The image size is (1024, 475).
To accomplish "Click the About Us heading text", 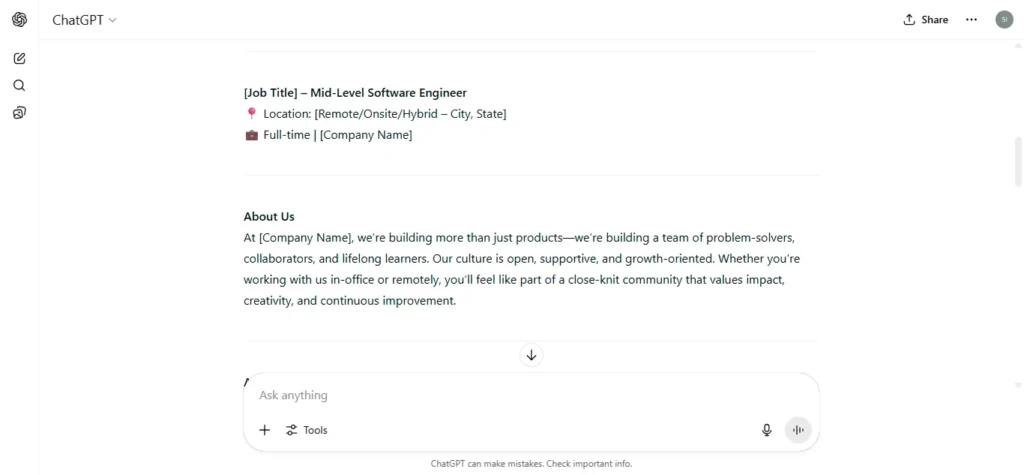I will [269, 216].
